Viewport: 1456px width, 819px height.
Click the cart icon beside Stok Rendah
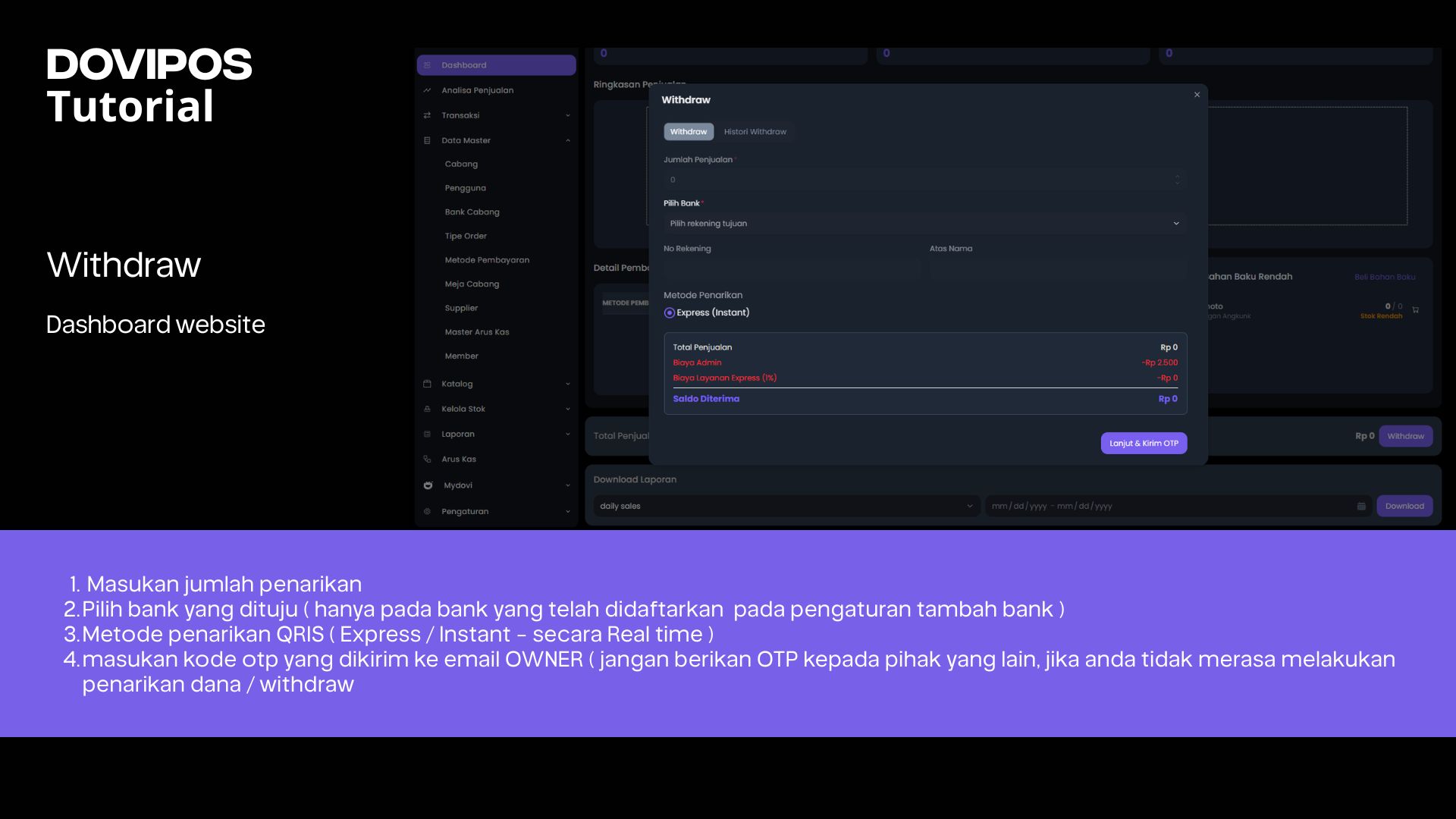pos(1416,310)
